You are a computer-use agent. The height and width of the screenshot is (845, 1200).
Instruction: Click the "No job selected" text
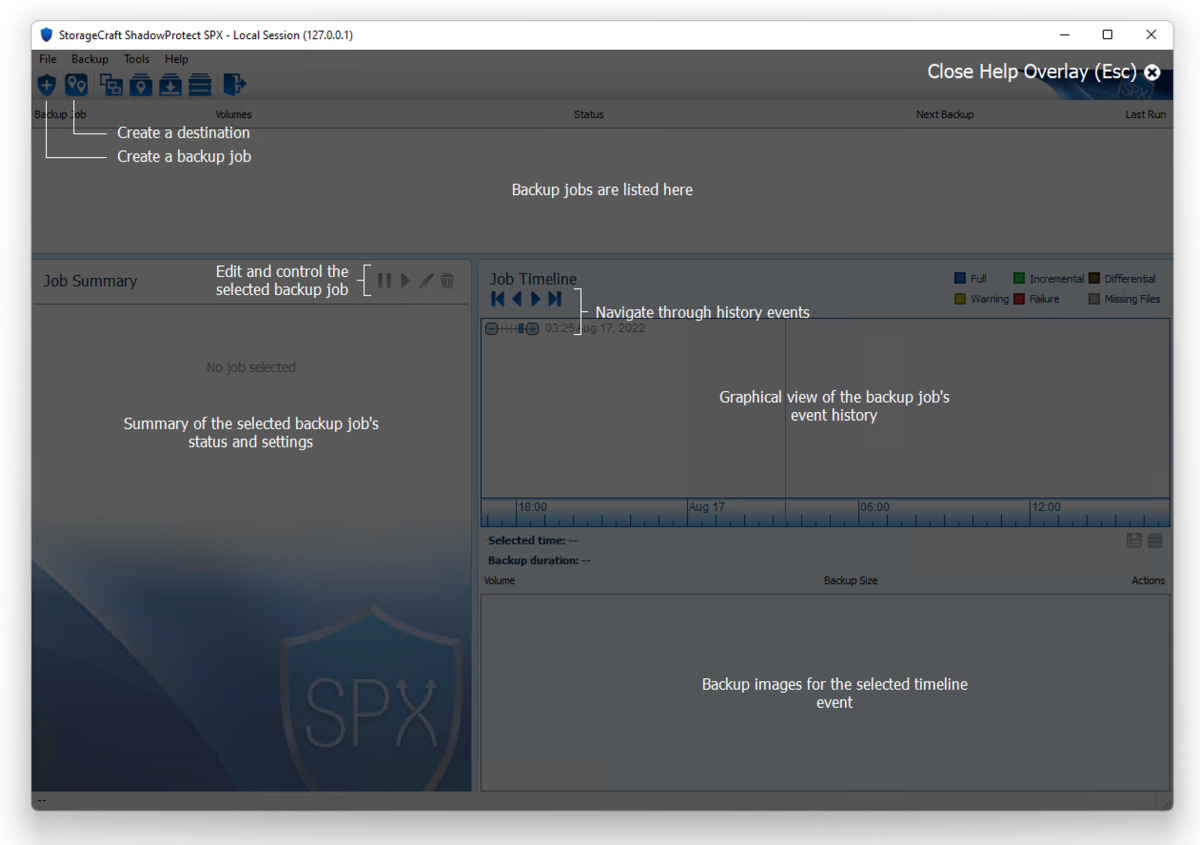[251, 368]
